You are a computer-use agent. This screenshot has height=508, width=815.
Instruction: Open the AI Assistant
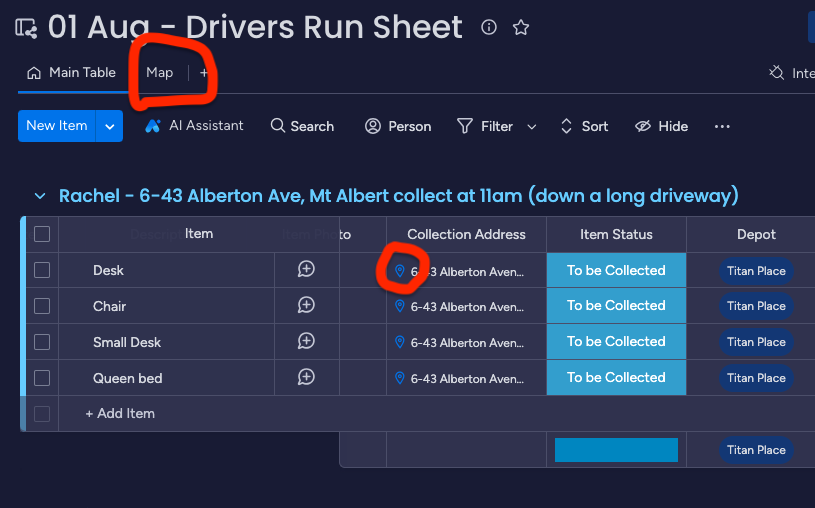point(195,126)
